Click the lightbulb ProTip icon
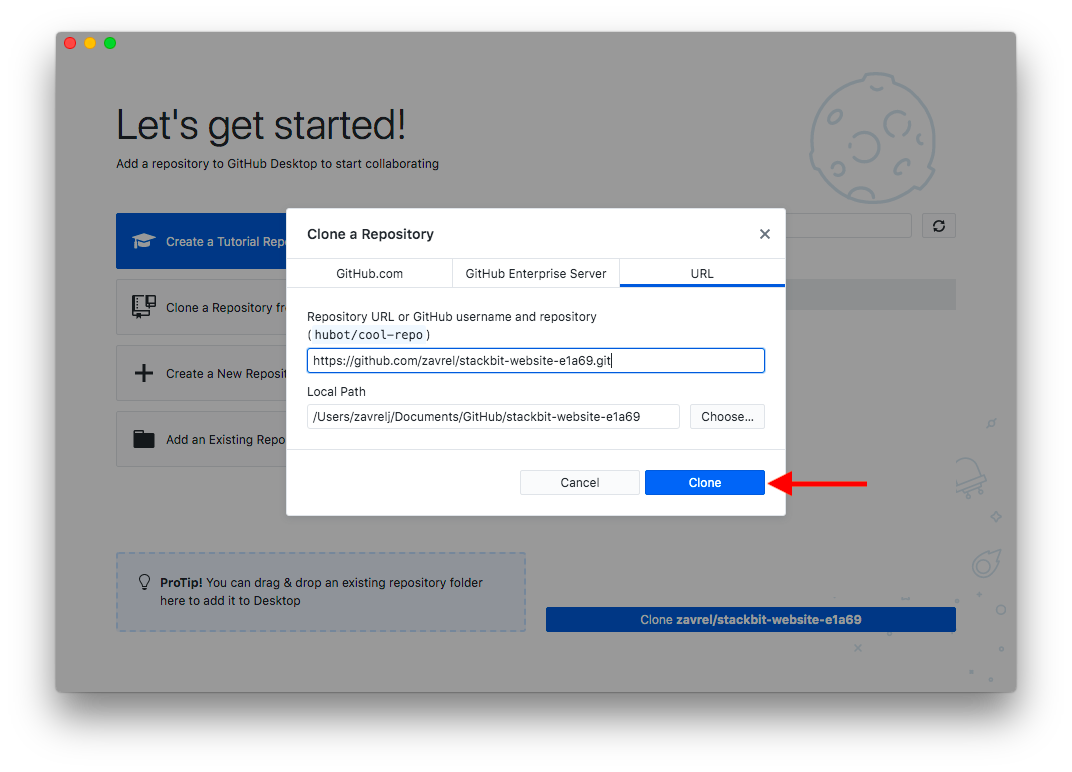This screenshot has width=1072, height=772. coord(144,582)
